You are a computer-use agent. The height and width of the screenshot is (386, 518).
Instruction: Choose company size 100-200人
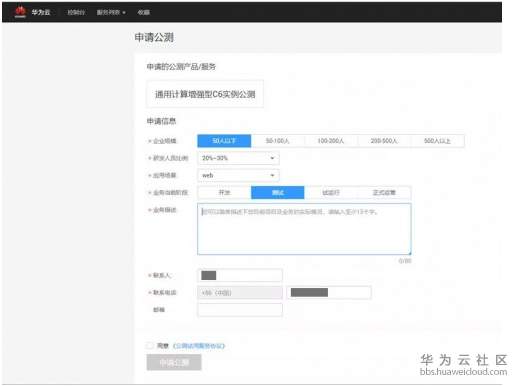(x=331, y=141)
